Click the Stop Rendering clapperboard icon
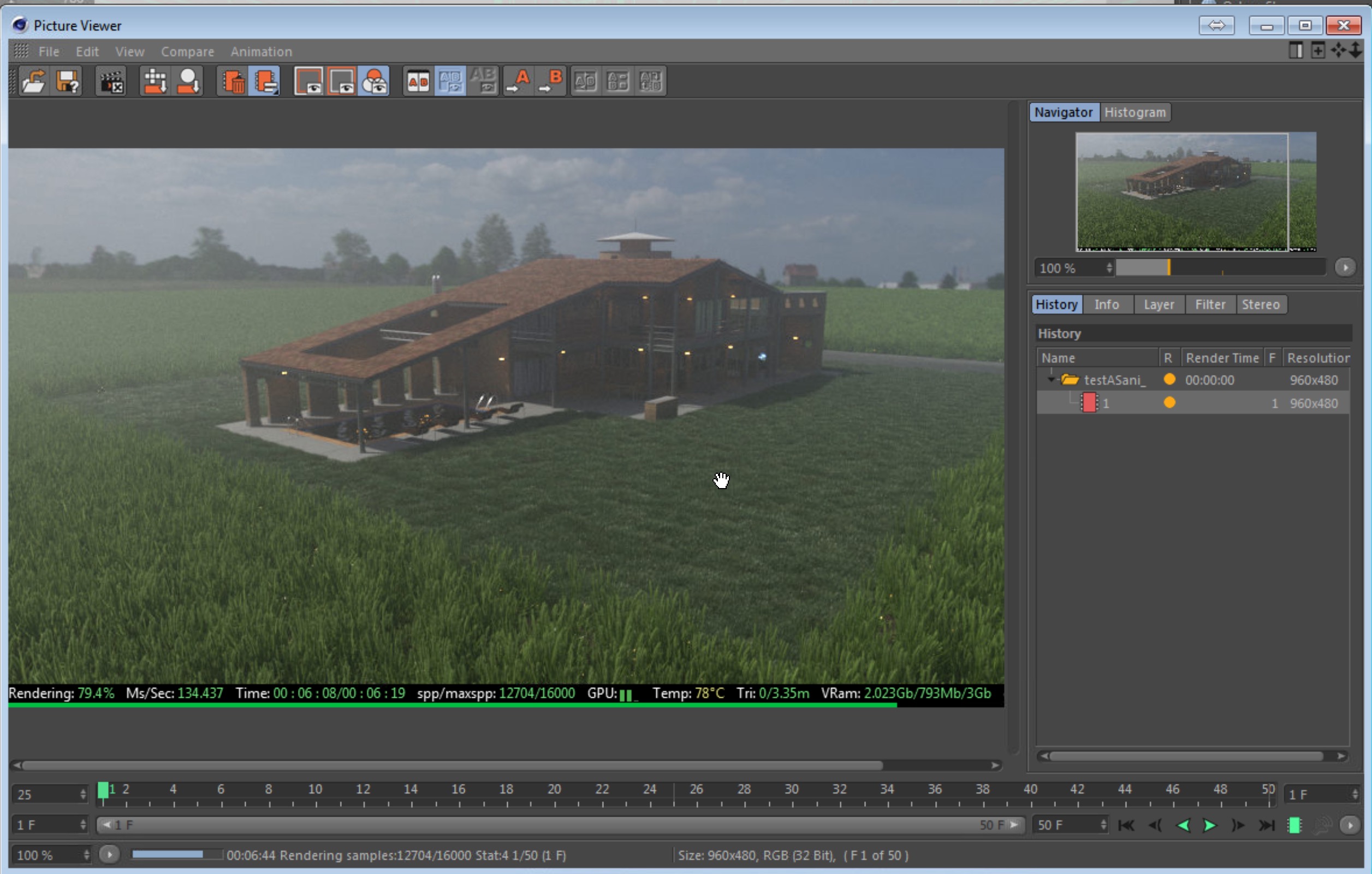1372x874 pixels. point(111,81)
